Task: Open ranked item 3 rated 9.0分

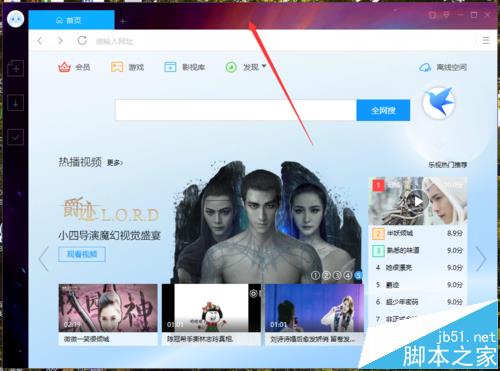Action: pyautogui.click(x=418, y=250)
